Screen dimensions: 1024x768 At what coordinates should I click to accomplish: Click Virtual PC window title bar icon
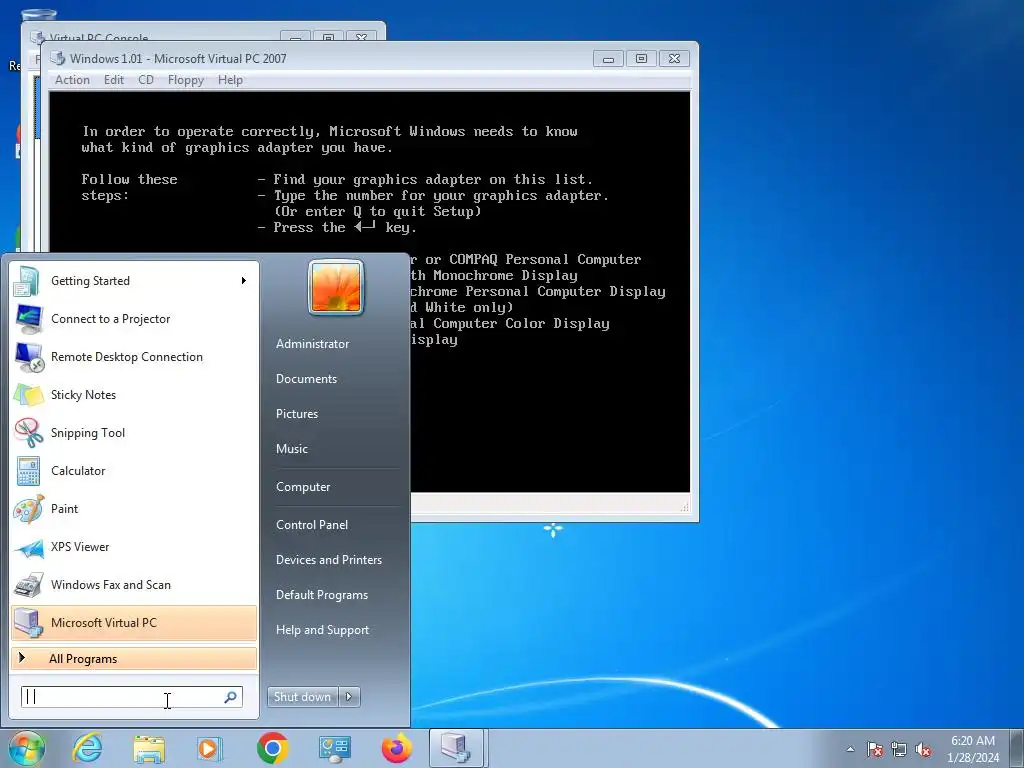pos(57,58)
